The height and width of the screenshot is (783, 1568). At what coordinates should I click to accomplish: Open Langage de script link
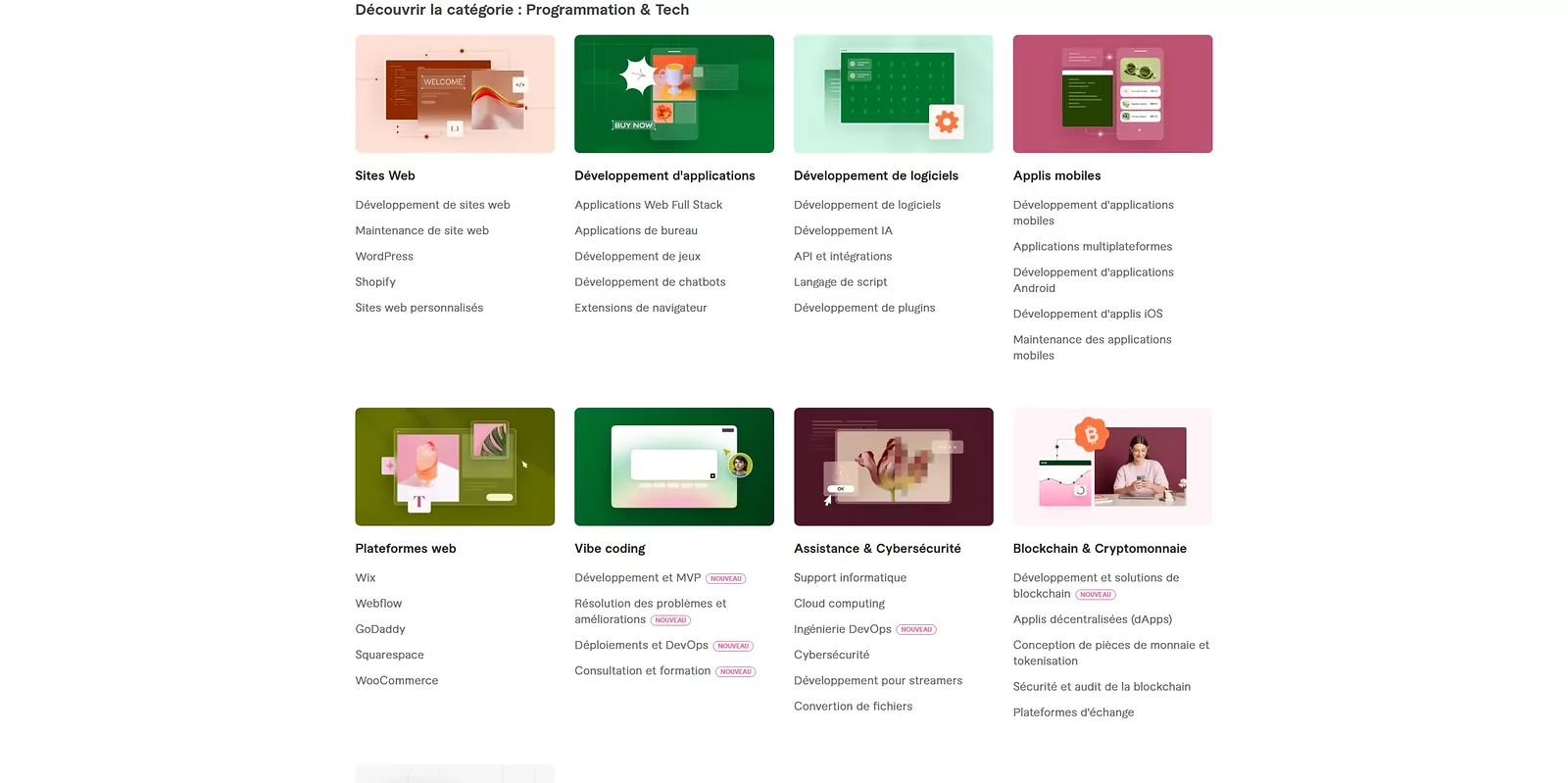[841, 282]
